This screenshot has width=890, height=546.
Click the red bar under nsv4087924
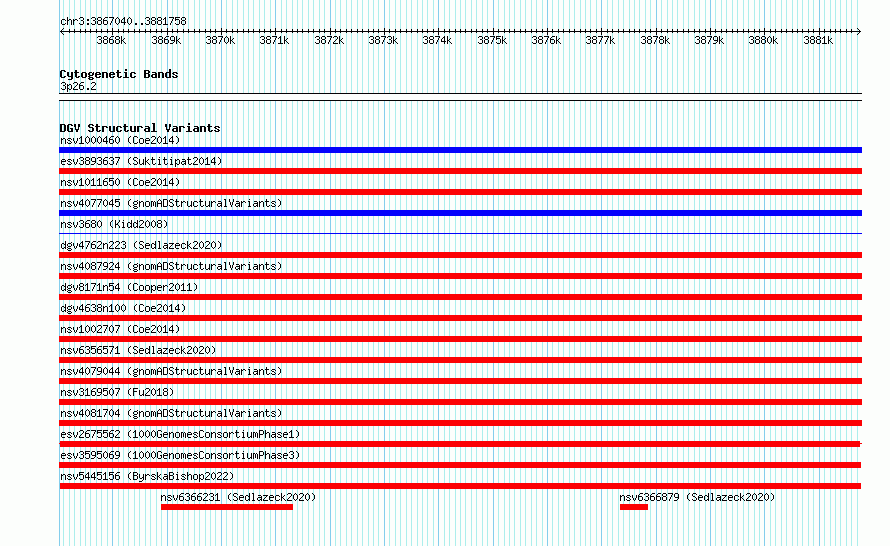coord(460,276)
